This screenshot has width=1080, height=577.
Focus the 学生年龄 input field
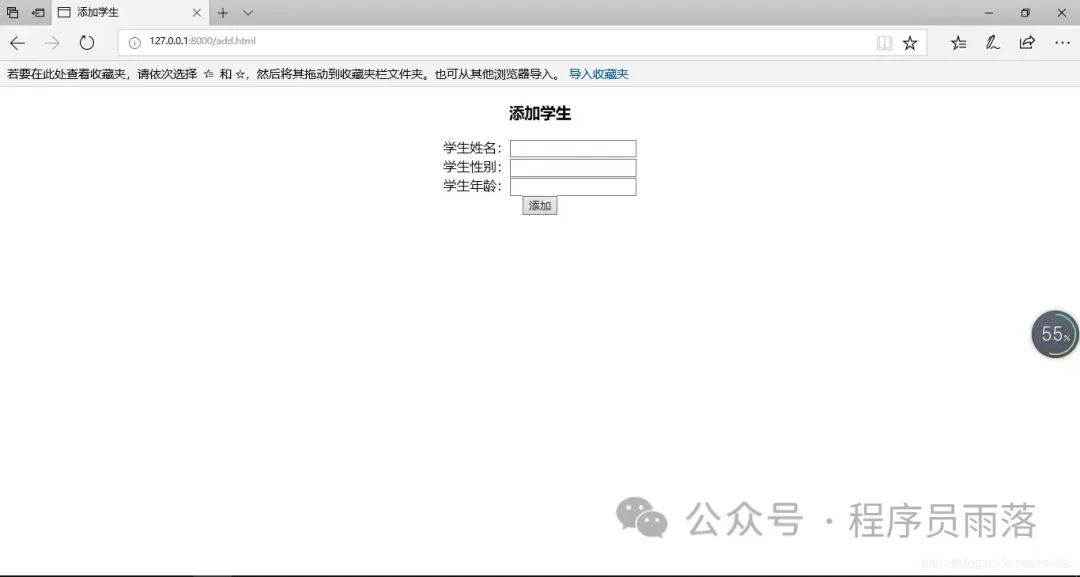[x=573, y=187]
